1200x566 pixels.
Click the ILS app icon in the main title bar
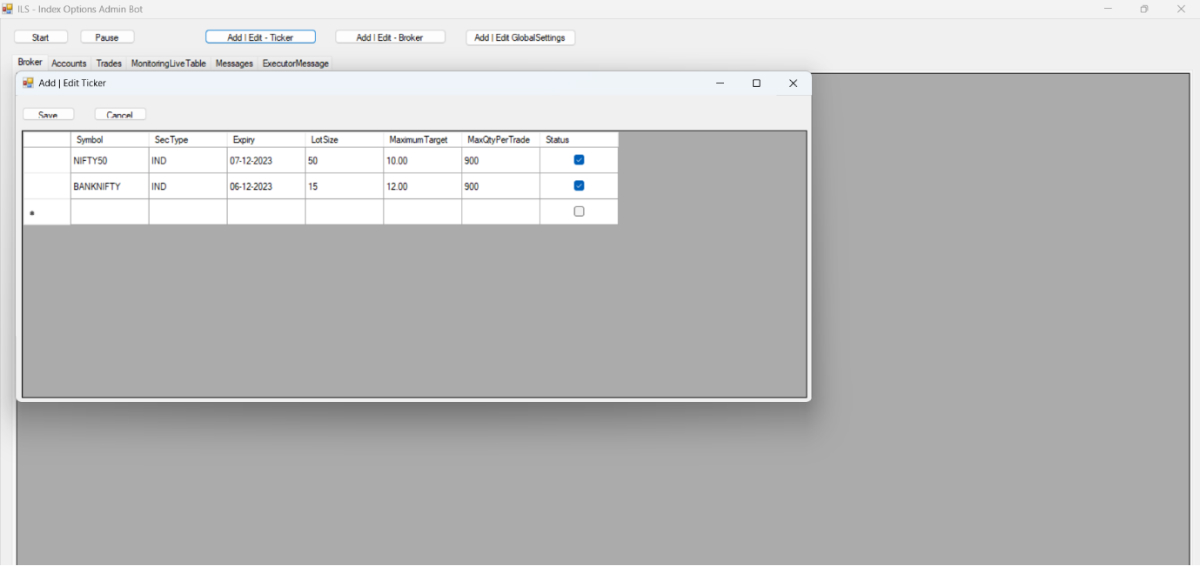(x=7, y=9)
